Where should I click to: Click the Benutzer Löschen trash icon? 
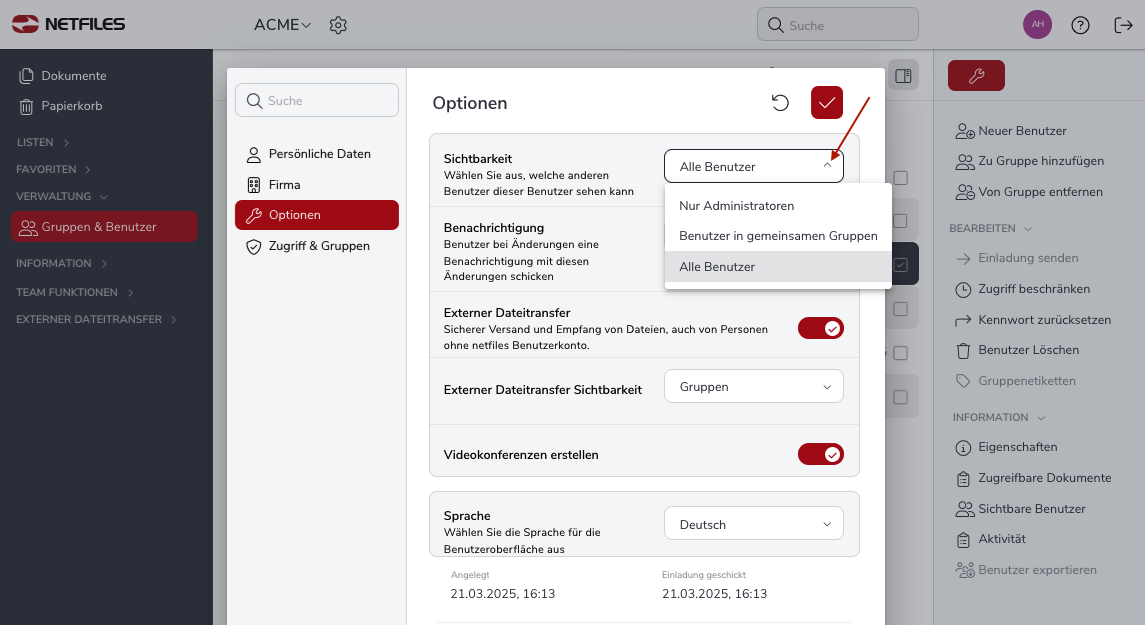(963, 351)
